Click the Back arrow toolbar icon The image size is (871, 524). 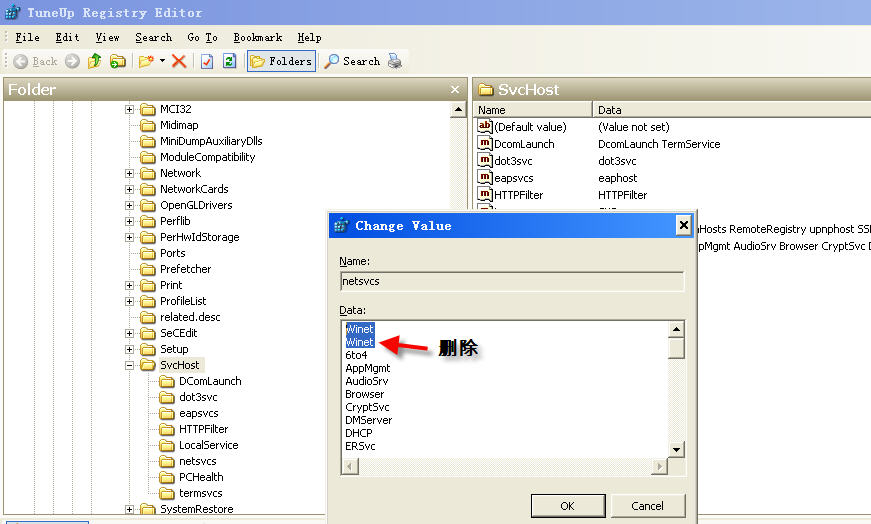[x=21, y=61]
